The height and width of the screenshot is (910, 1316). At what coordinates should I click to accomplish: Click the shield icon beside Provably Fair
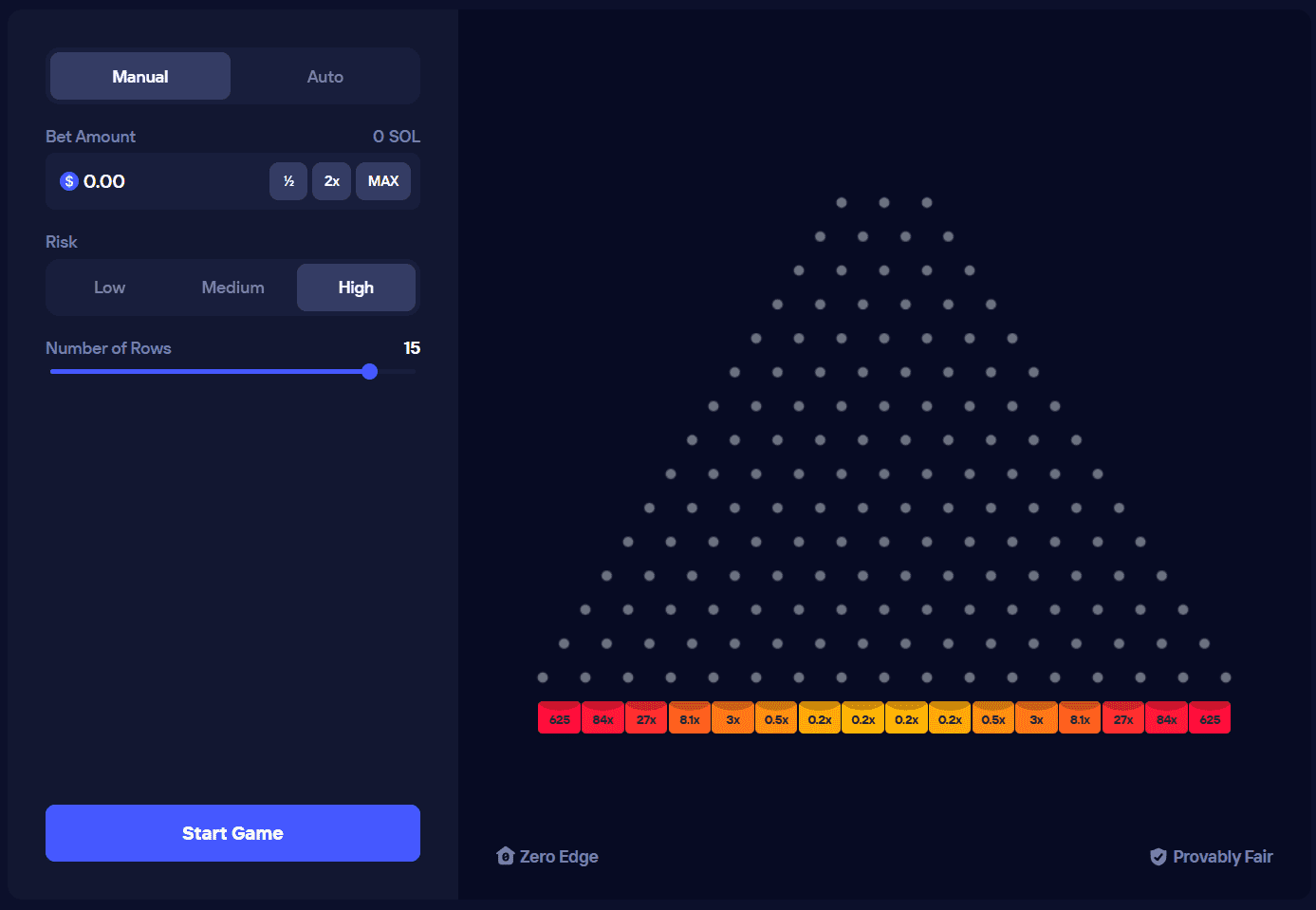click(x=1158, y=856)
